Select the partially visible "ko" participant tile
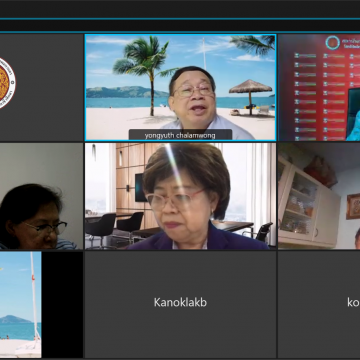Viewport: 360px width, 360px height. coord(319,304)
